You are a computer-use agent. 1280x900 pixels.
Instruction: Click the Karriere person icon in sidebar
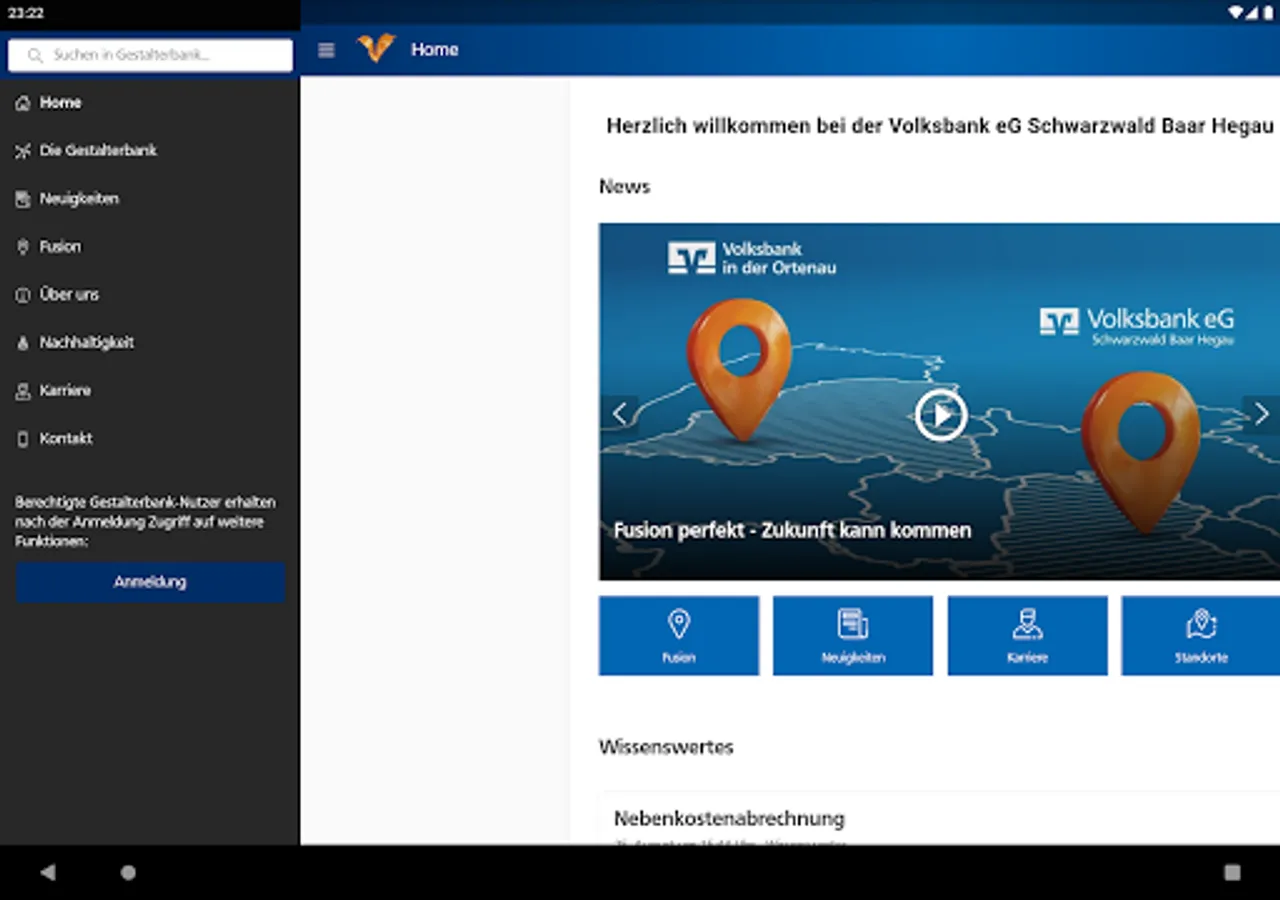click(23, 391)
